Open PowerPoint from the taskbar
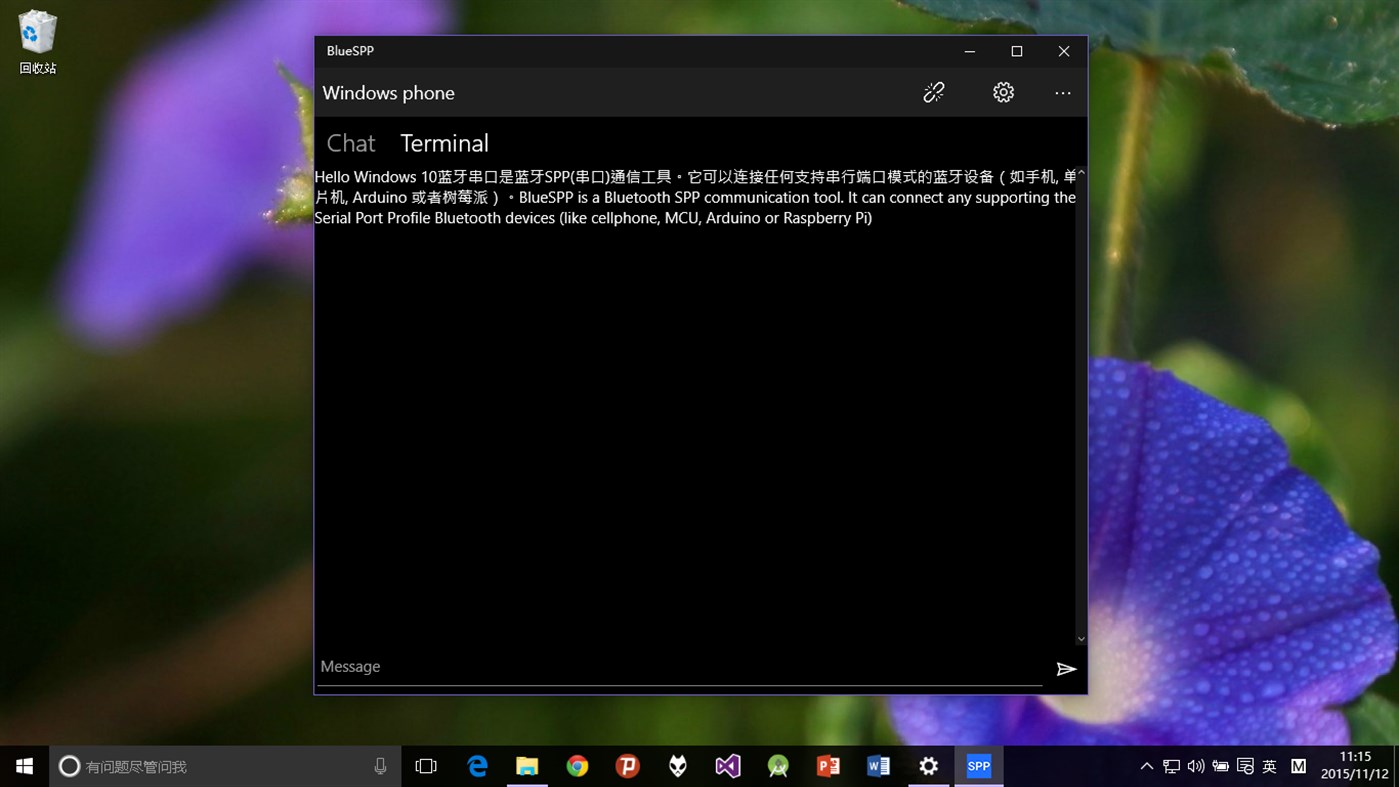This screenshot has width=1399, height=787. click(827, 765)
